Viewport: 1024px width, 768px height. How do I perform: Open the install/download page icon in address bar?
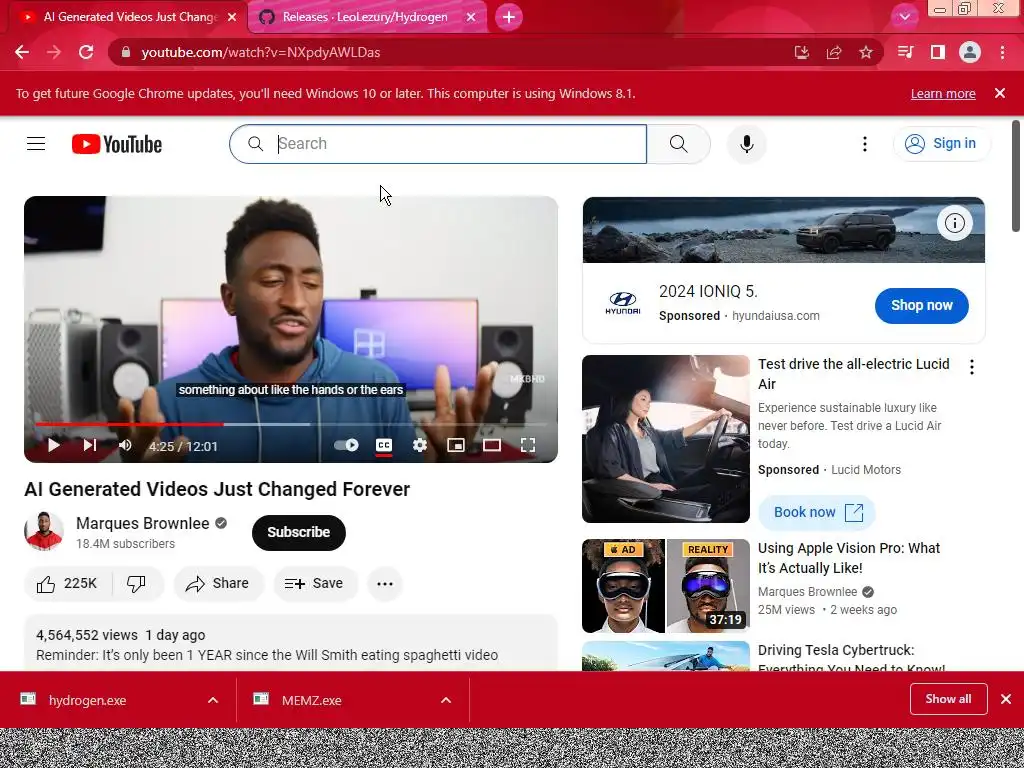tap(802, 52)
